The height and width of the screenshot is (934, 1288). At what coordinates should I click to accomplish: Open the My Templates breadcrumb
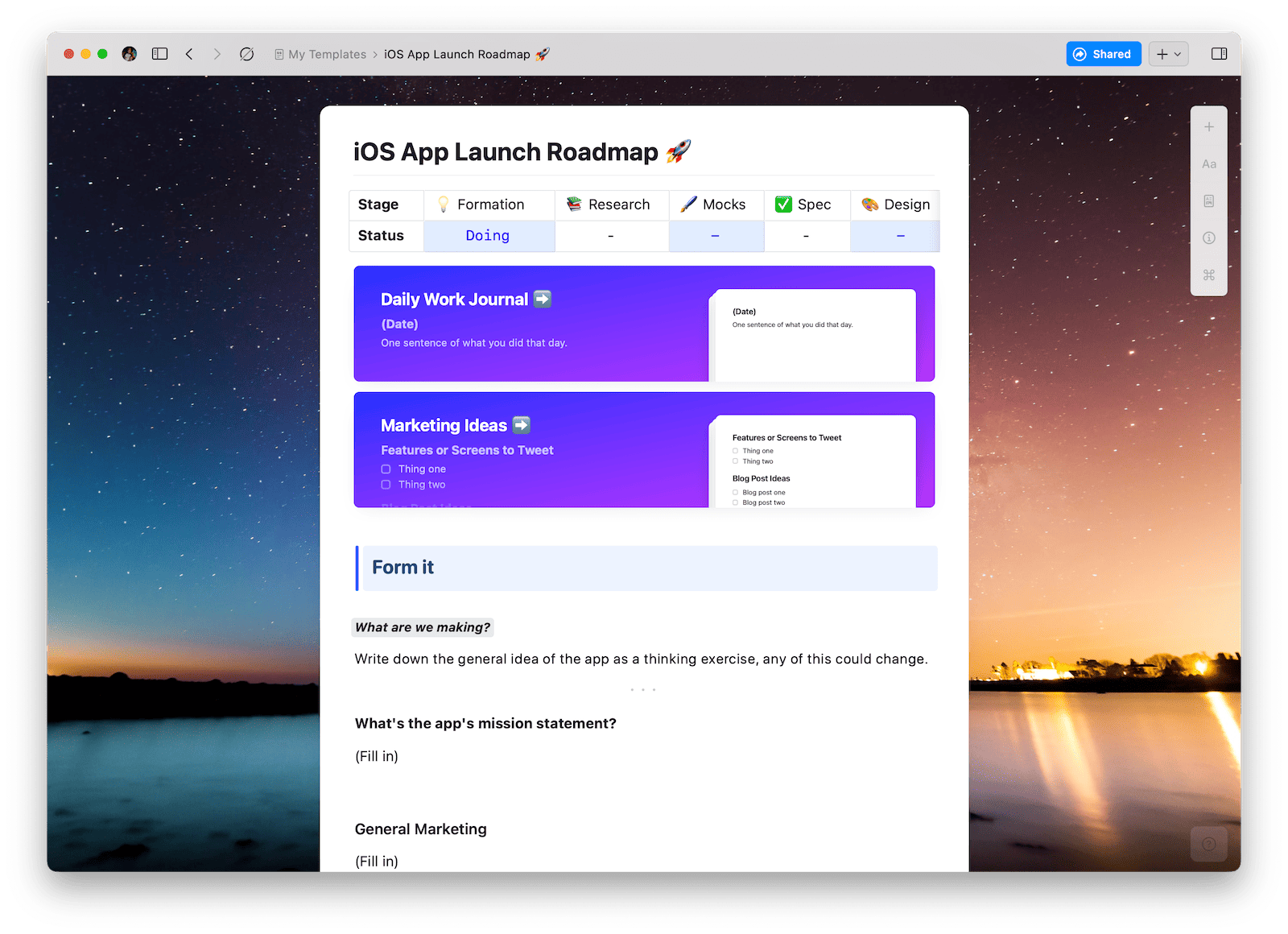point(320,55)
